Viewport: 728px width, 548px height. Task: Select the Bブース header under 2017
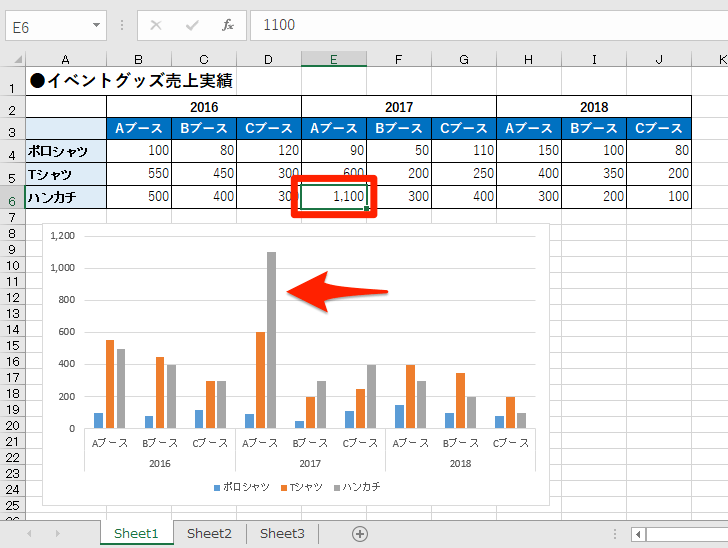click(x=399, y=129)
